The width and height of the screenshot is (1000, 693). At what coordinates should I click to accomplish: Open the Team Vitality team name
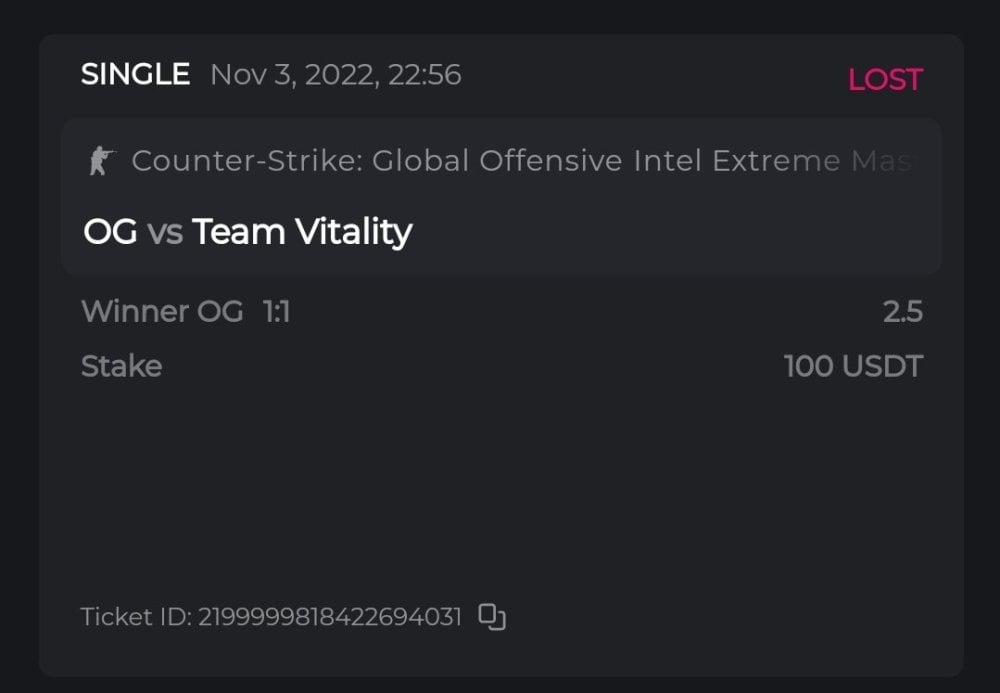[x=302, y=232]
